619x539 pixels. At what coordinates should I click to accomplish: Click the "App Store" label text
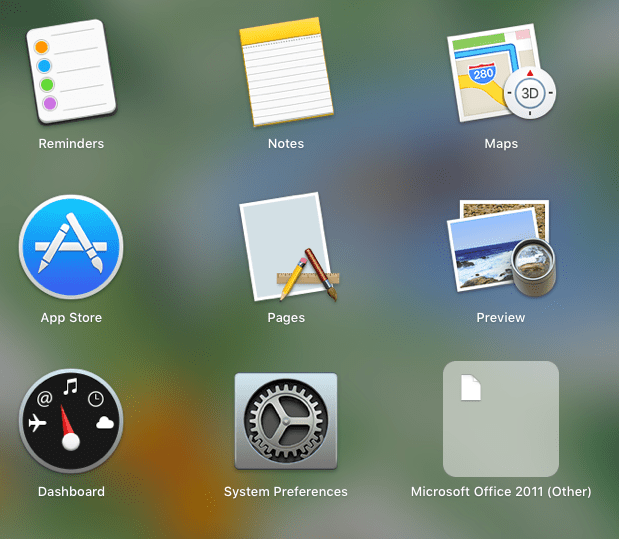(x=71, y=317)
